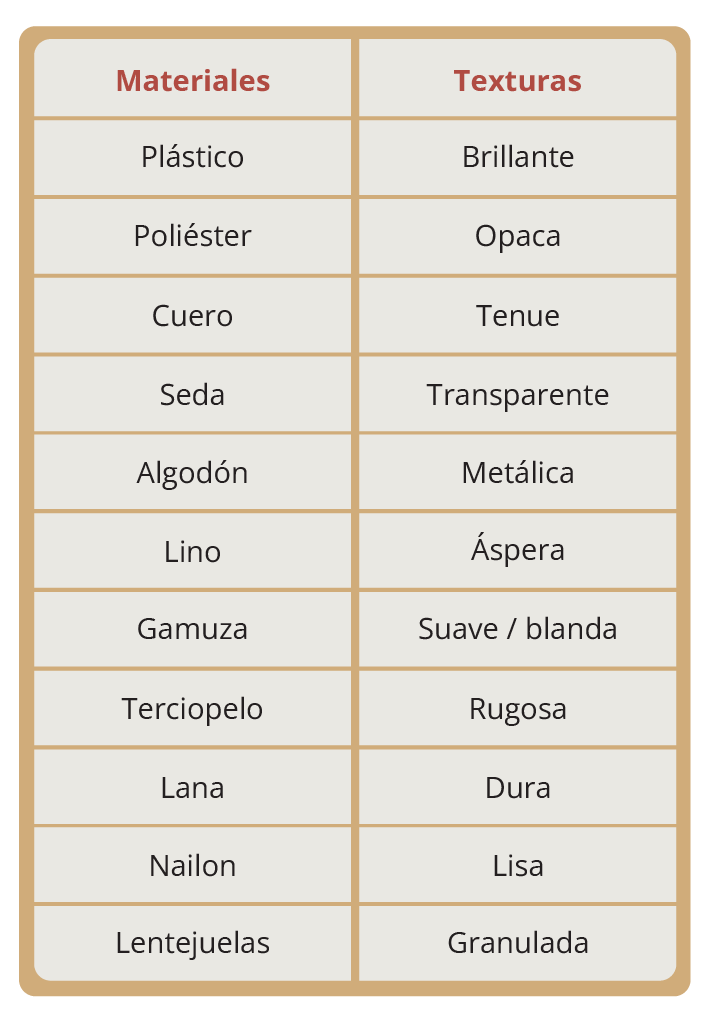Click the Seda material cell
This screenshot has width=715, height=1013.
192,394
